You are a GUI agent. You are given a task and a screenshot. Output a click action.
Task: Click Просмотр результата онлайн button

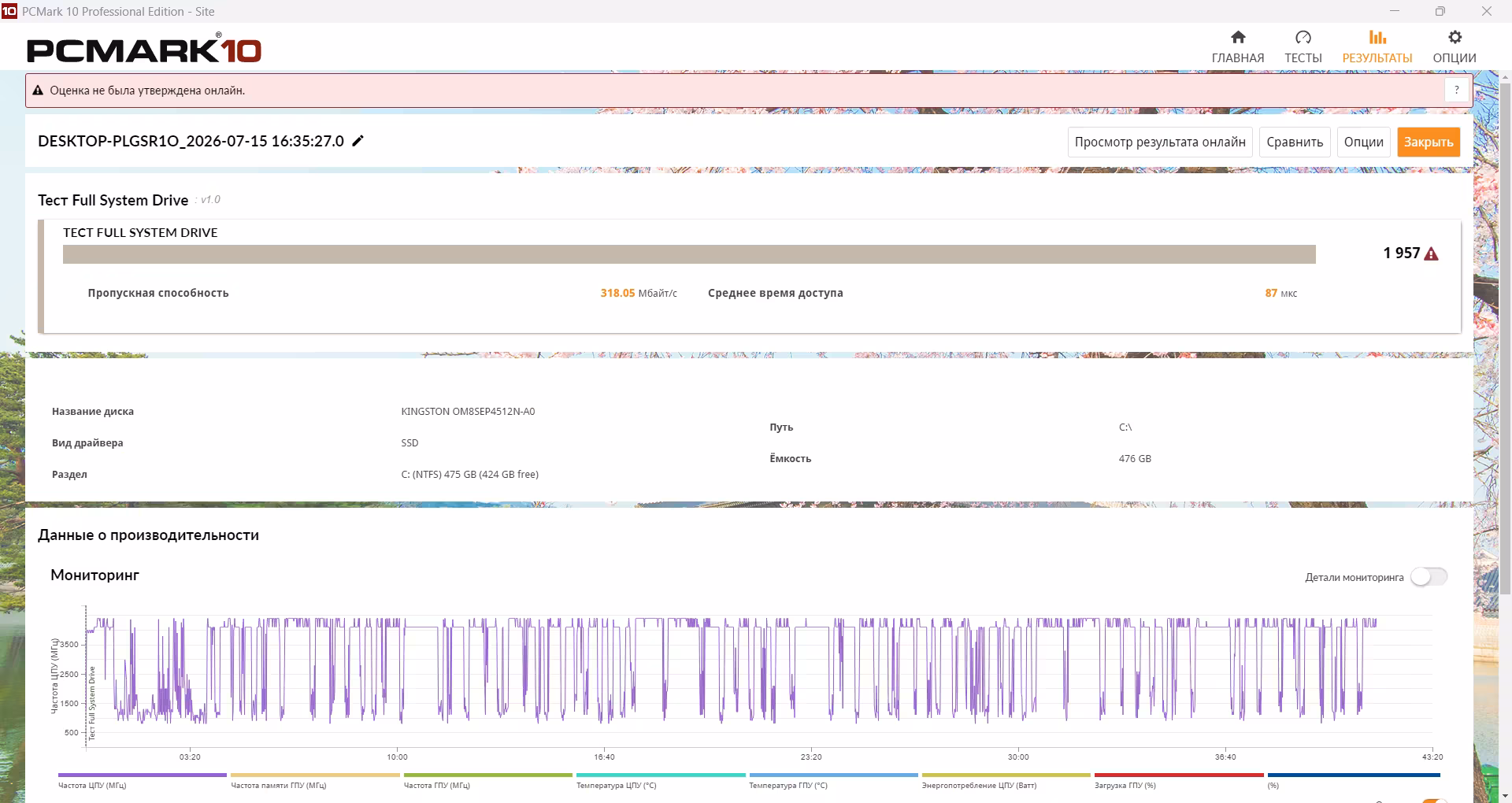(1160, 142)
